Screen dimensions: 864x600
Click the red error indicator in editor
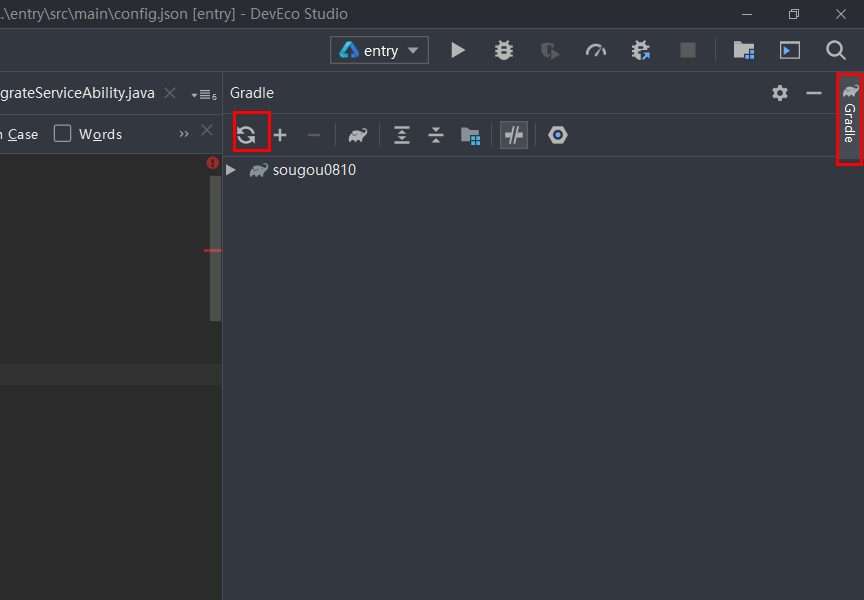tap(213, 163)
